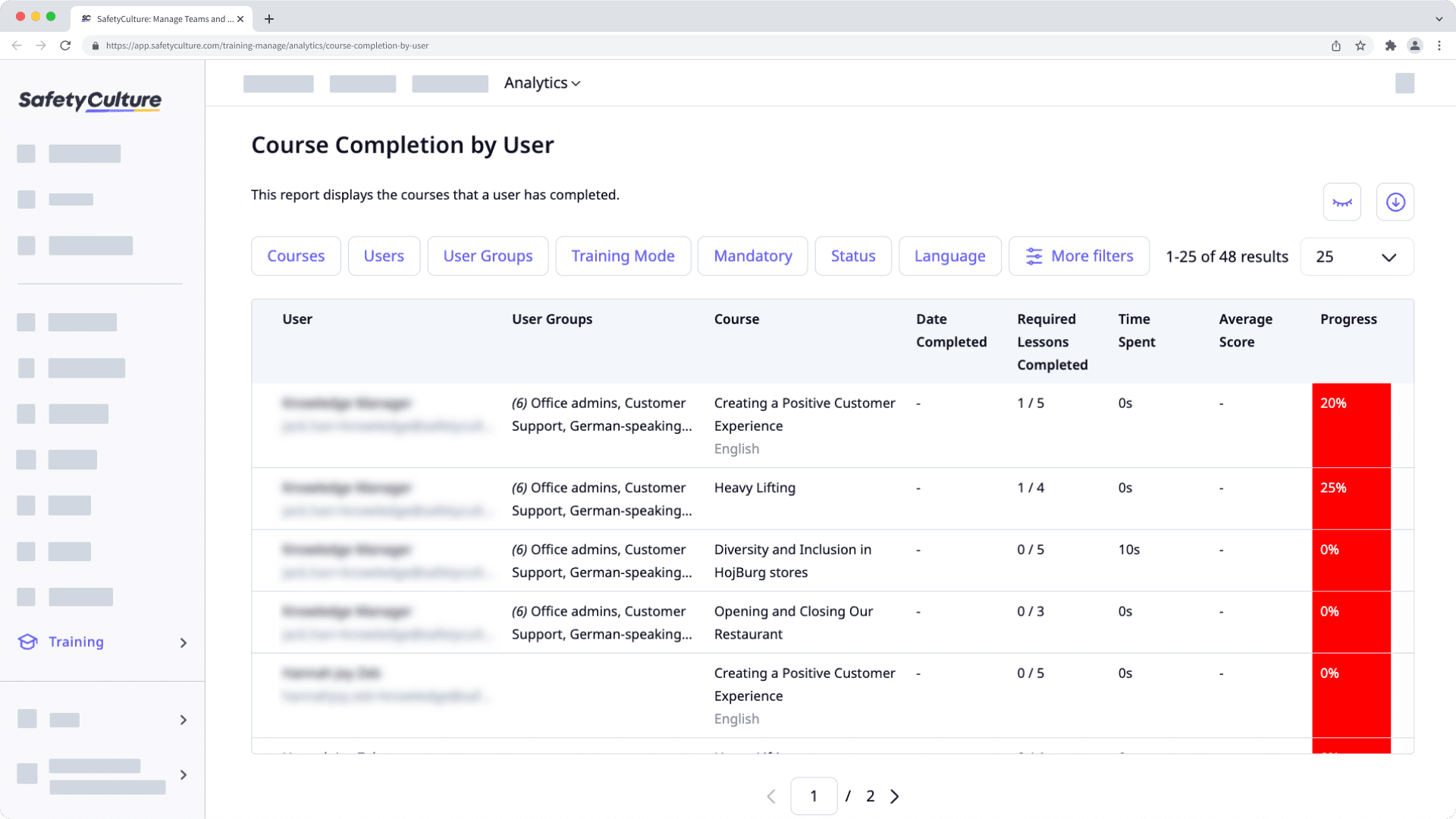Download the report using the download icon

click(1395, 201)
